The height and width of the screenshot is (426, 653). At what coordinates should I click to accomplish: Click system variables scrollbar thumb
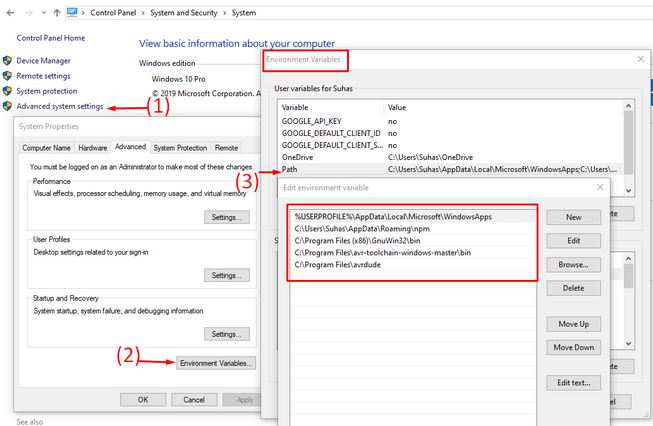pyautogui.click(x=628, y=276)
